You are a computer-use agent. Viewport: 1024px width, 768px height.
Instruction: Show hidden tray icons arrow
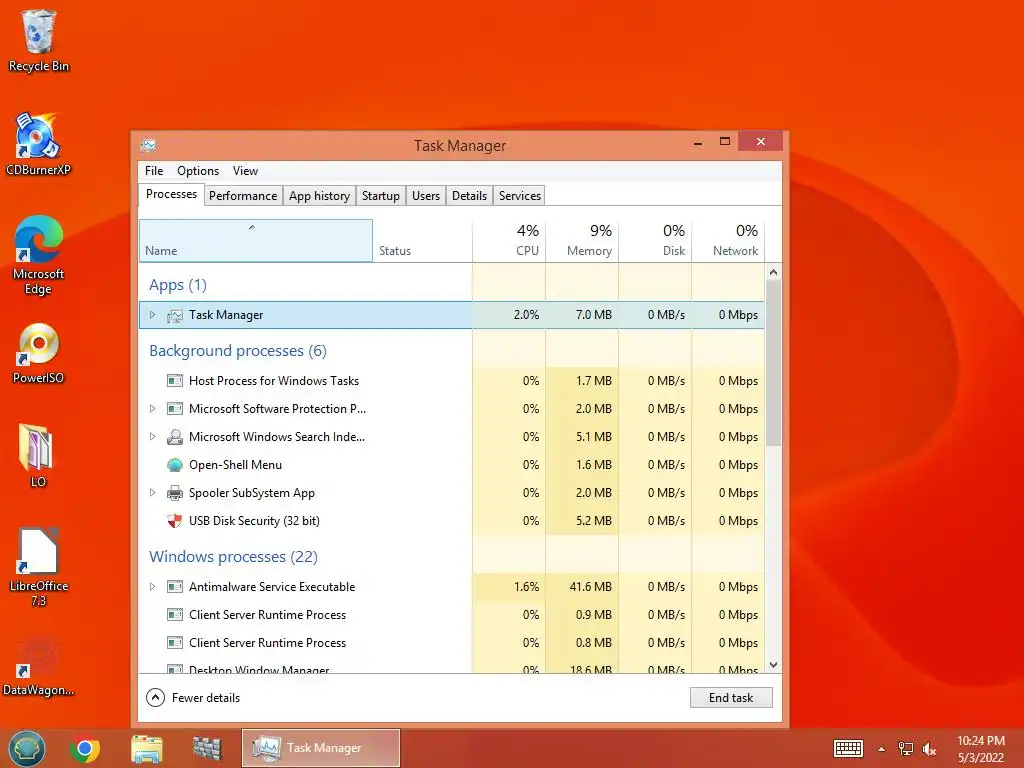(882, 749)
